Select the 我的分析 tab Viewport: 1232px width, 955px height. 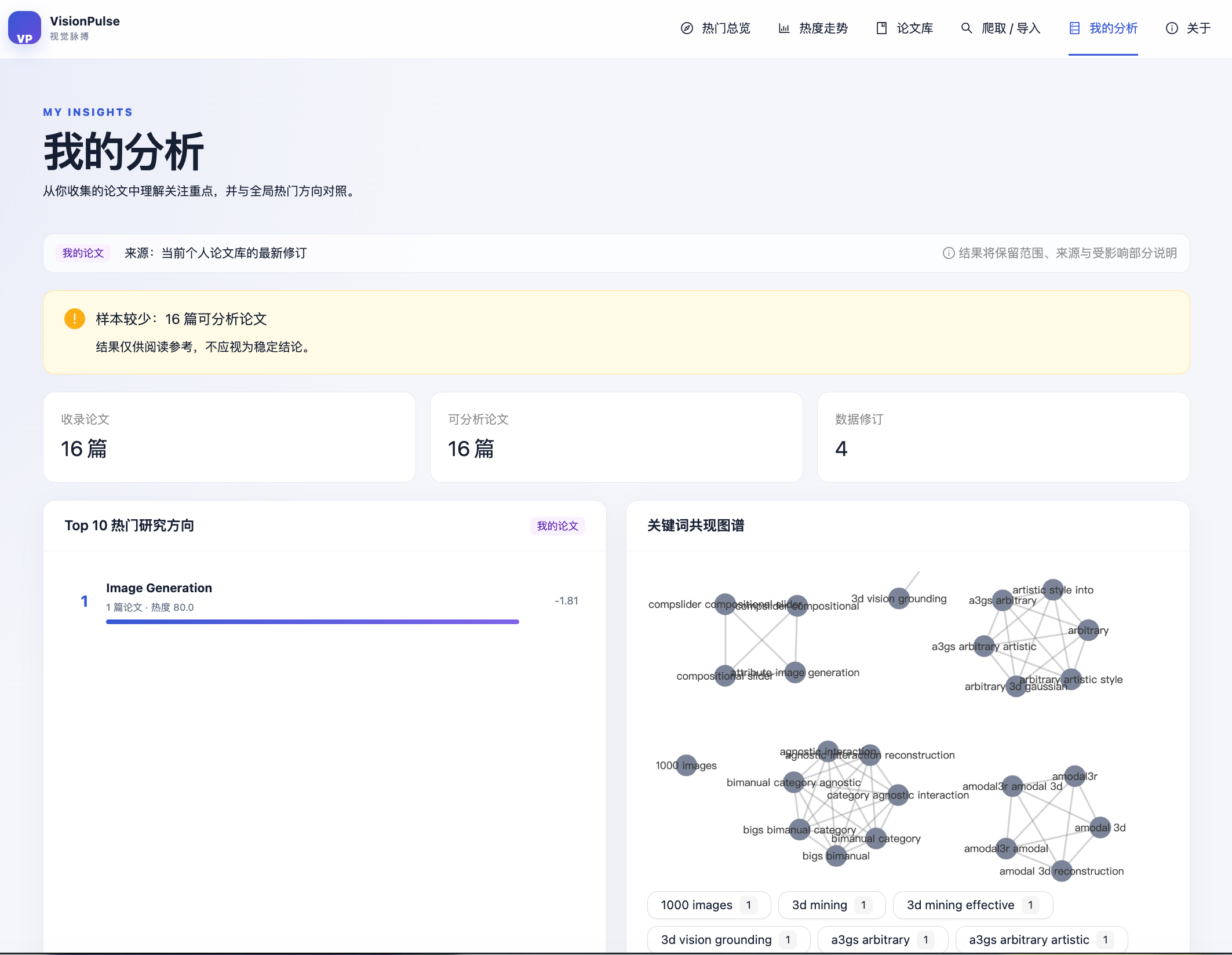pyautogui.click(x=1103, y=28)
